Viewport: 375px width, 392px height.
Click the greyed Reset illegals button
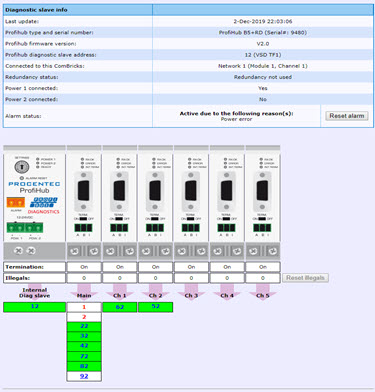(x=305, y=278)
